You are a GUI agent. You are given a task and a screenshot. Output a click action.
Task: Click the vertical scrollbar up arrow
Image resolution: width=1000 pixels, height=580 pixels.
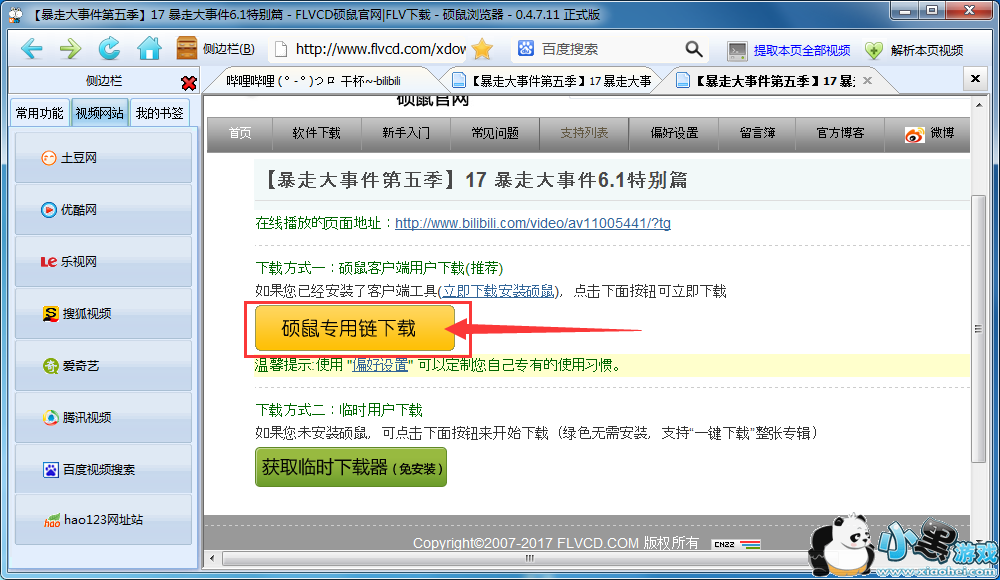click(x=978, y=105)
